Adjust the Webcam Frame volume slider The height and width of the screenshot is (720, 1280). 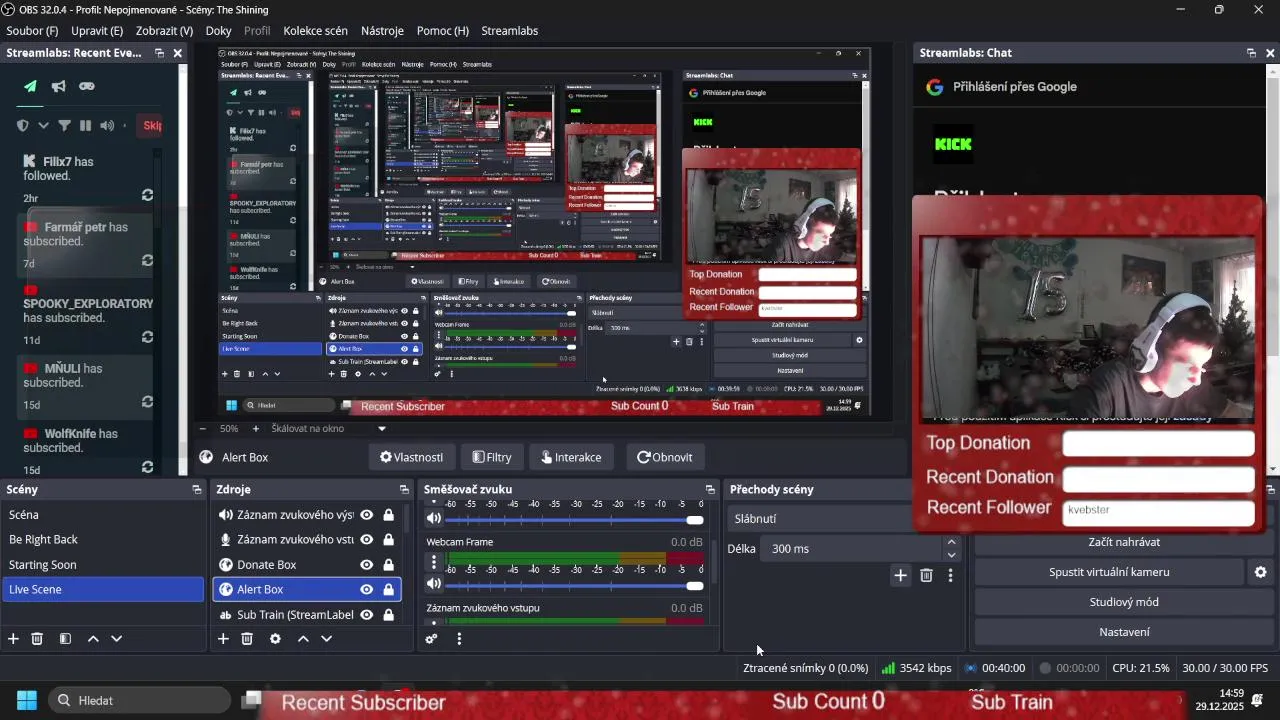pyautogui.click(x=574, y=585)
